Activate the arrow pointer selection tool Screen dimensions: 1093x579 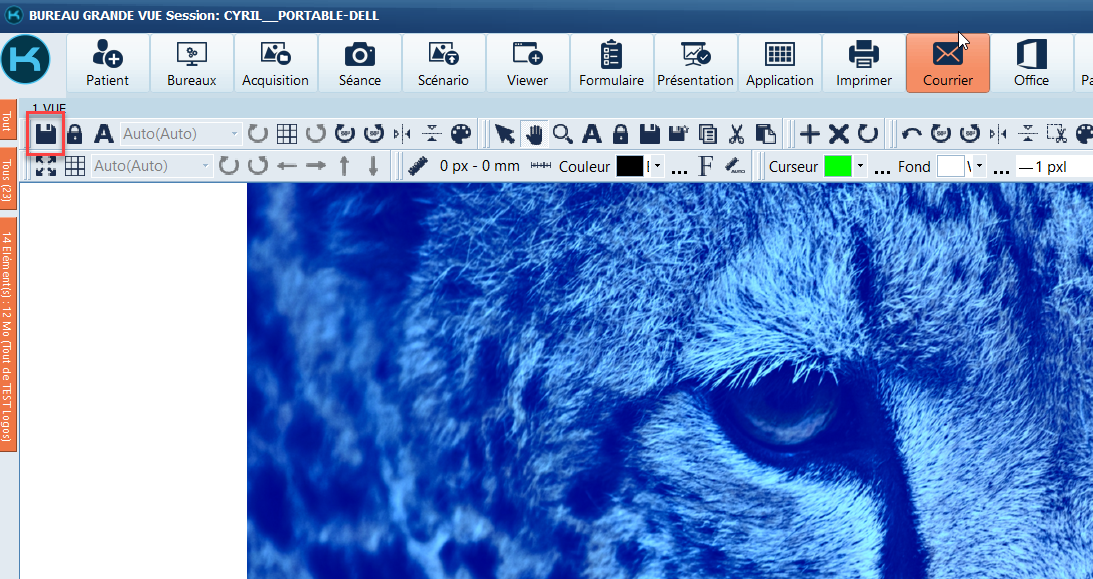(x=506, y=134)
